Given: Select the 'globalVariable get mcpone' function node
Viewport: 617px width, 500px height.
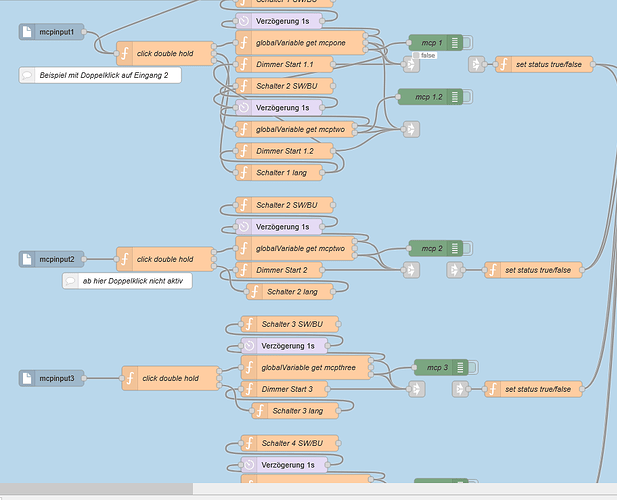Looking at the screenshot, I should coord(300,43).
